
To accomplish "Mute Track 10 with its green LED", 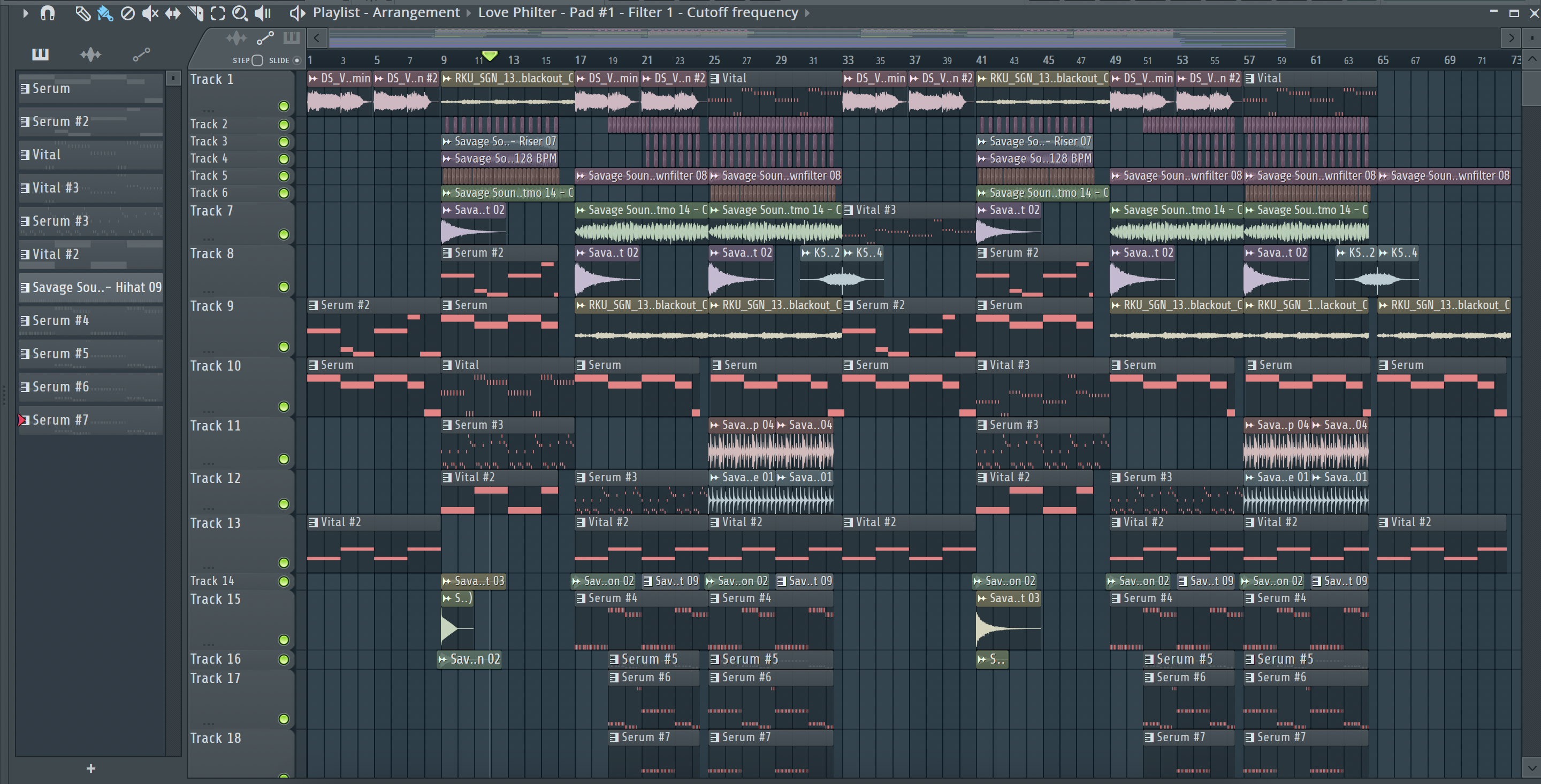I will pos(284,406).
